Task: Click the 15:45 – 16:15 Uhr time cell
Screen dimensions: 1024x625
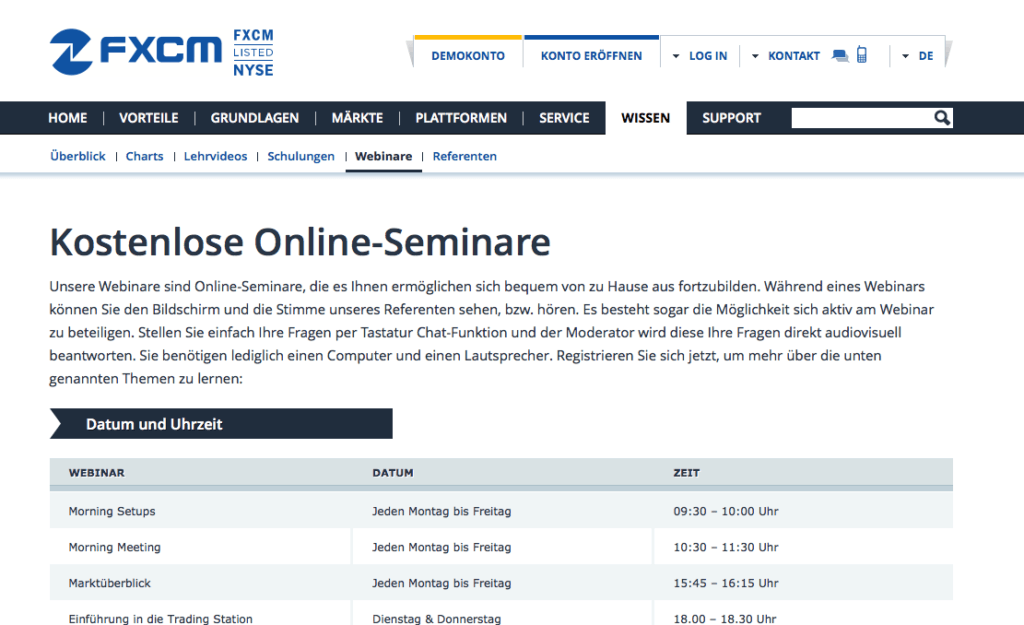Action: pos(726,583)
